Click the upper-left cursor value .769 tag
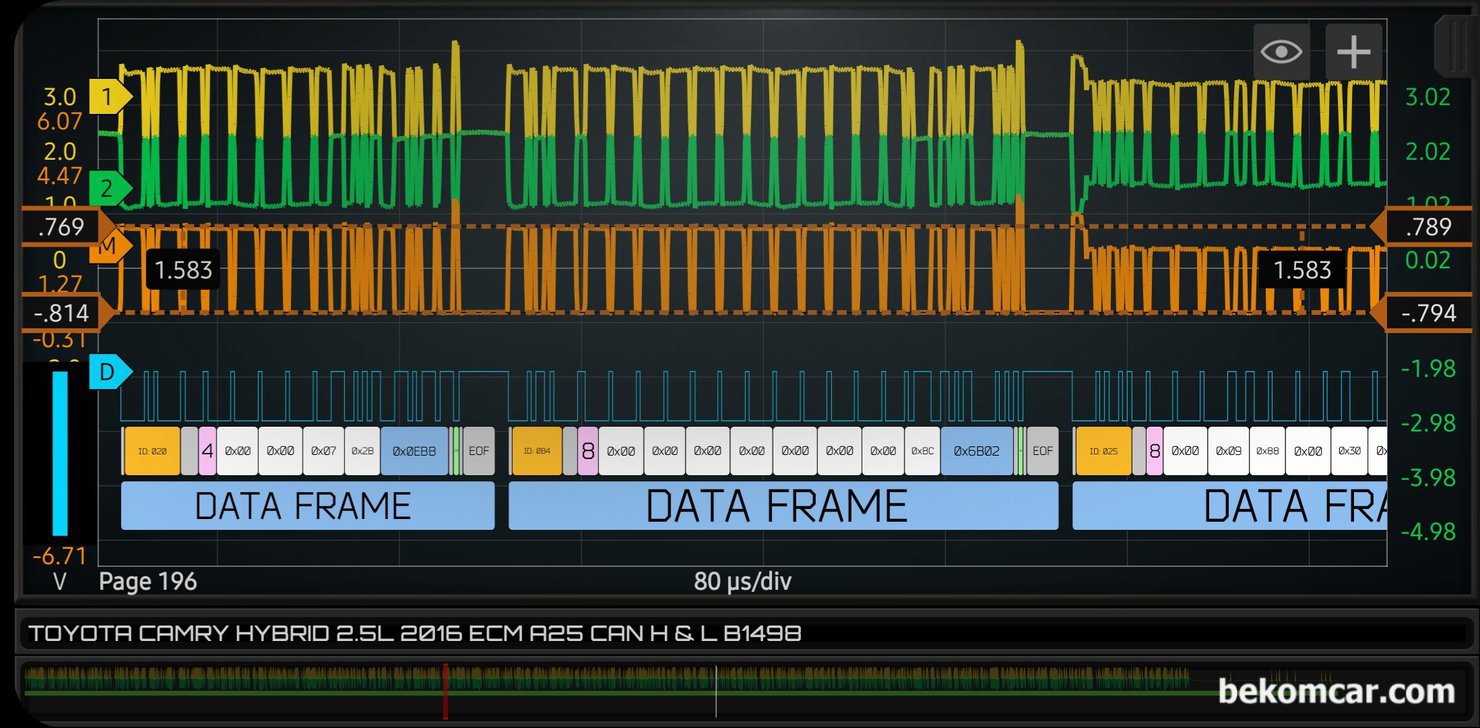This screenshot has height=728, width=1480. tap(60, 227)
